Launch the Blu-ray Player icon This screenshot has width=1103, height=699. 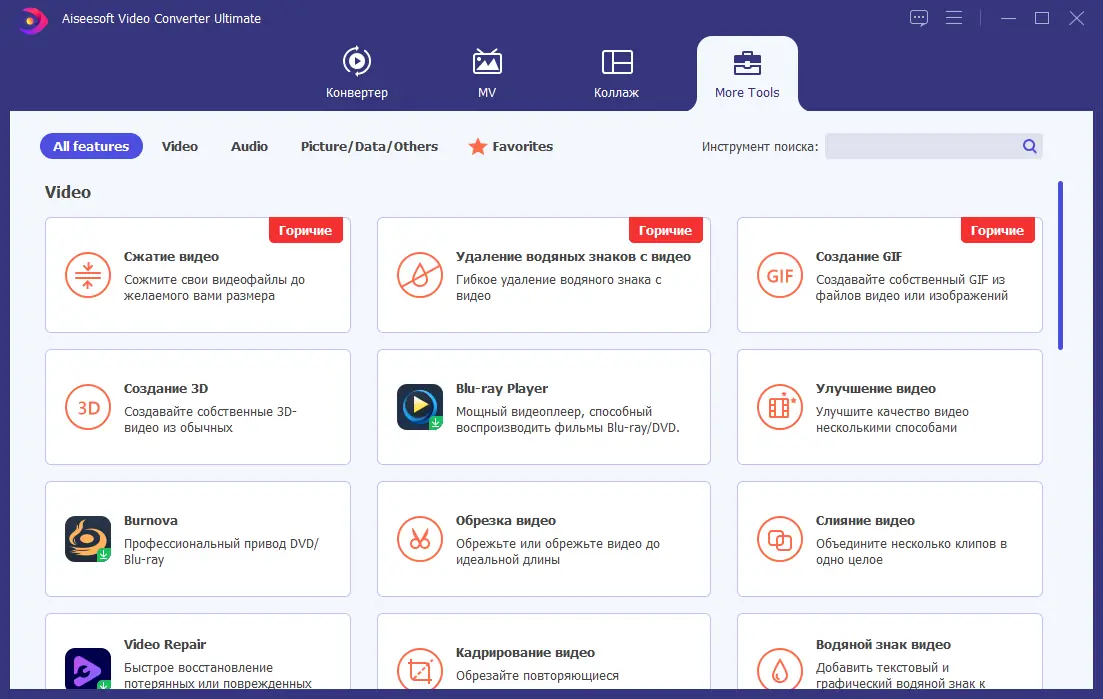[420, 407]
